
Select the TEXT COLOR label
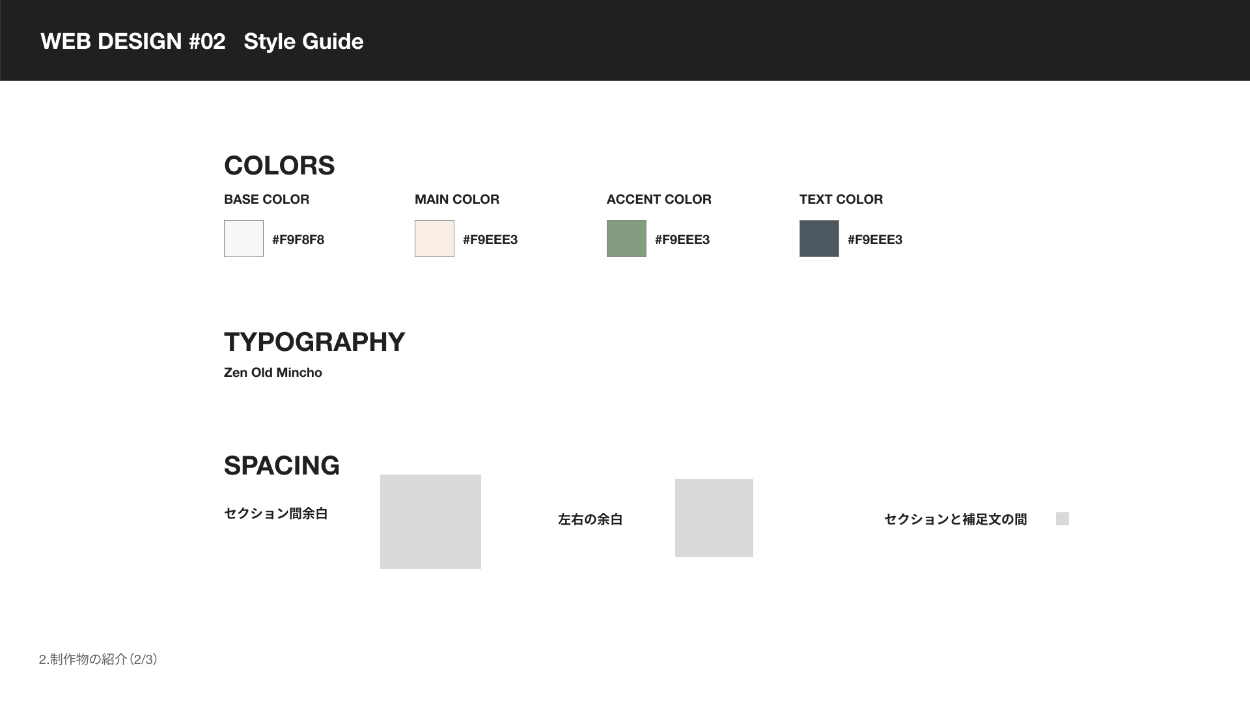pos(841,199)
